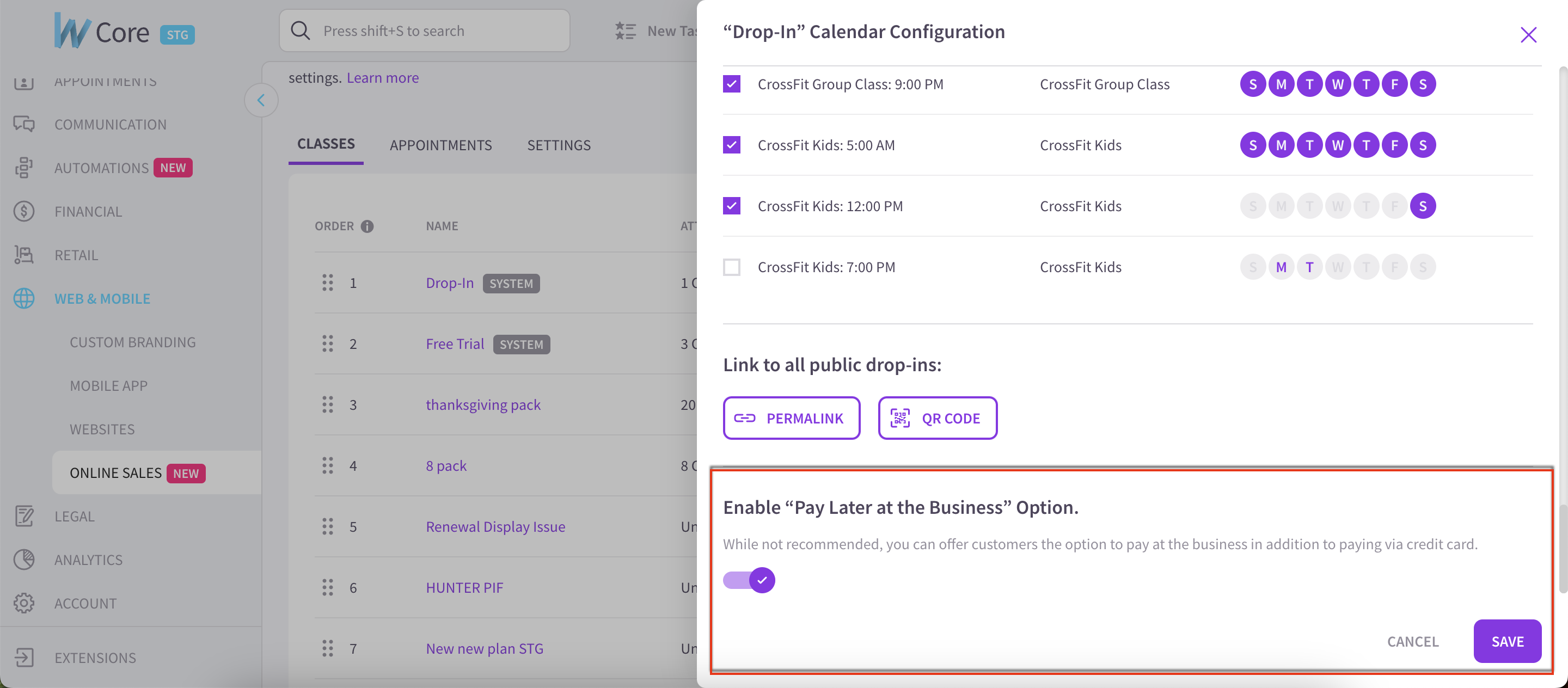Toggle Pay Later at the Business switch

749,580
